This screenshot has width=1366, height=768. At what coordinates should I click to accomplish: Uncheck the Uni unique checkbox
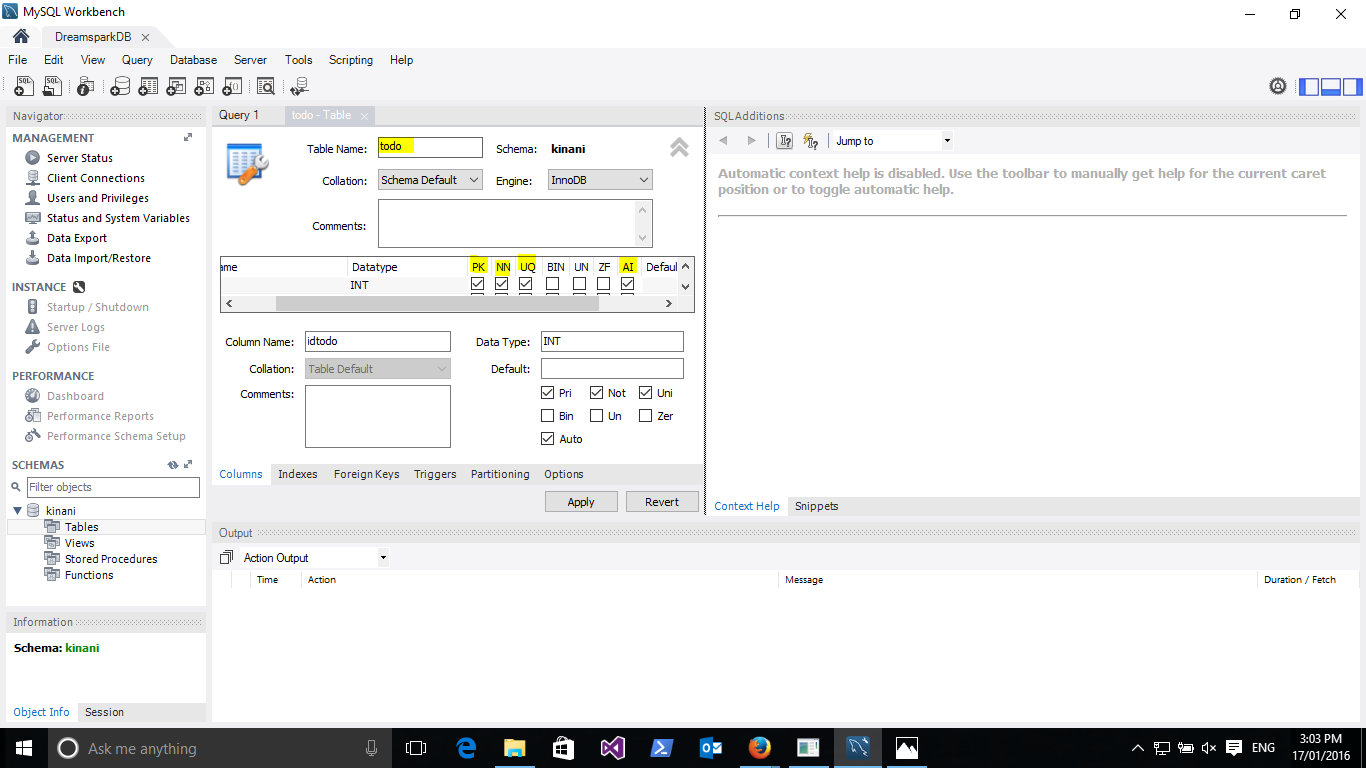click(x=645, y=393)
